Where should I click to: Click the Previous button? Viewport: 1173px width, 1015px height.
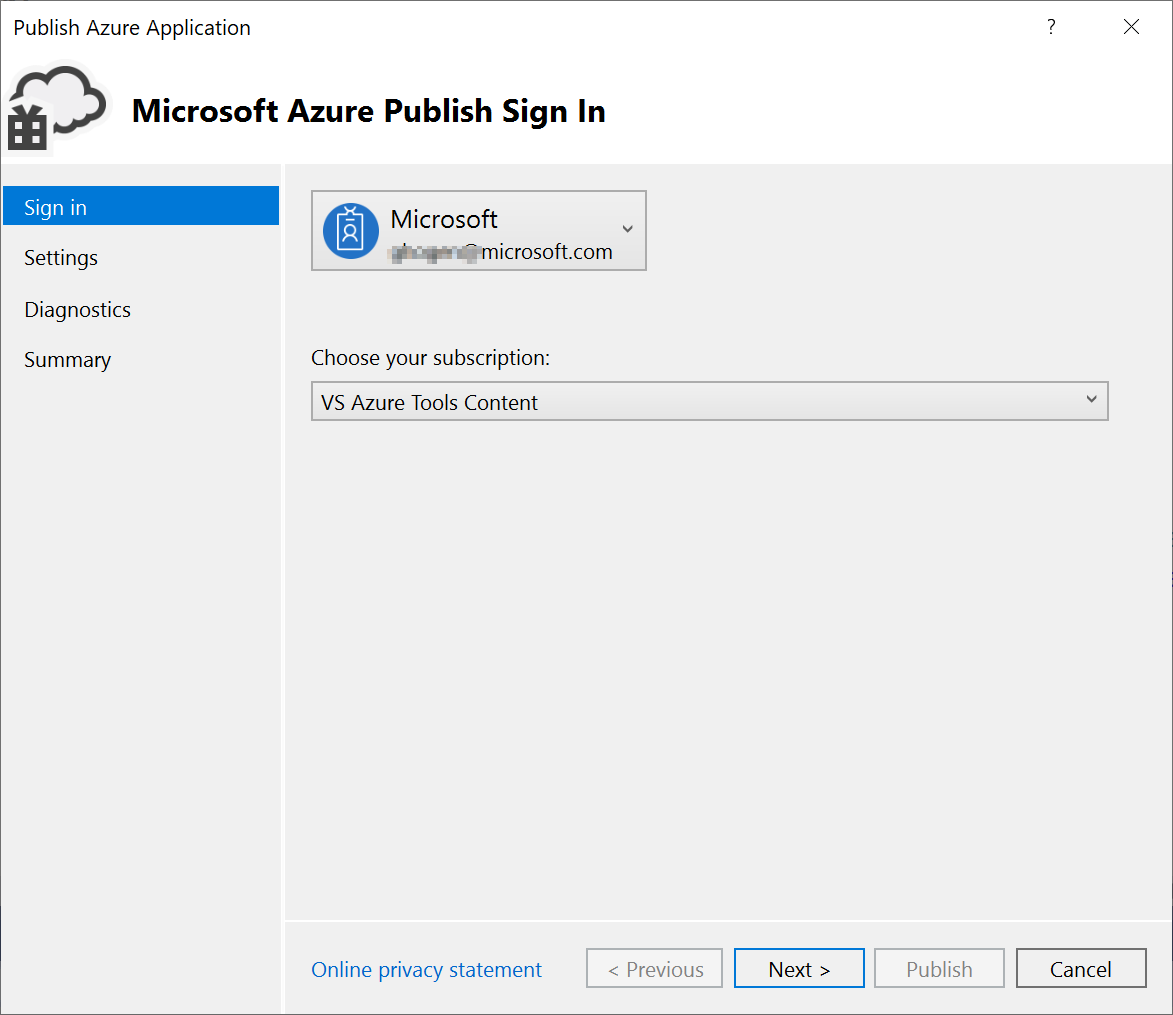point(654,969)
